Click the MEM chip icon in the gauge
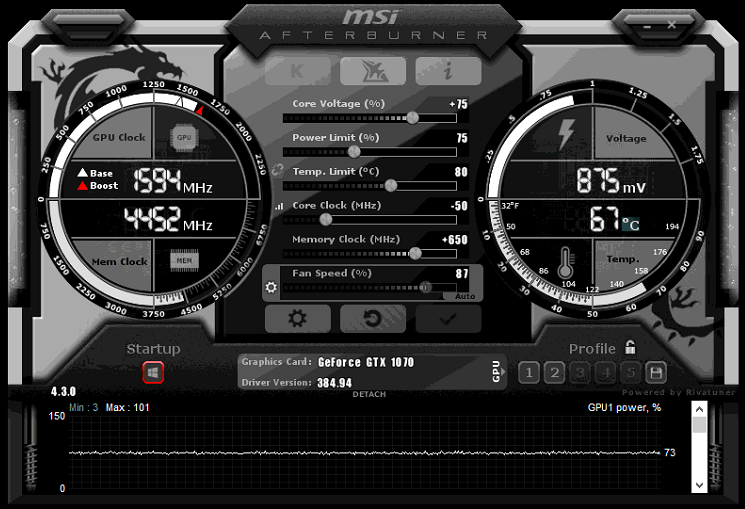 pos(184,260)
